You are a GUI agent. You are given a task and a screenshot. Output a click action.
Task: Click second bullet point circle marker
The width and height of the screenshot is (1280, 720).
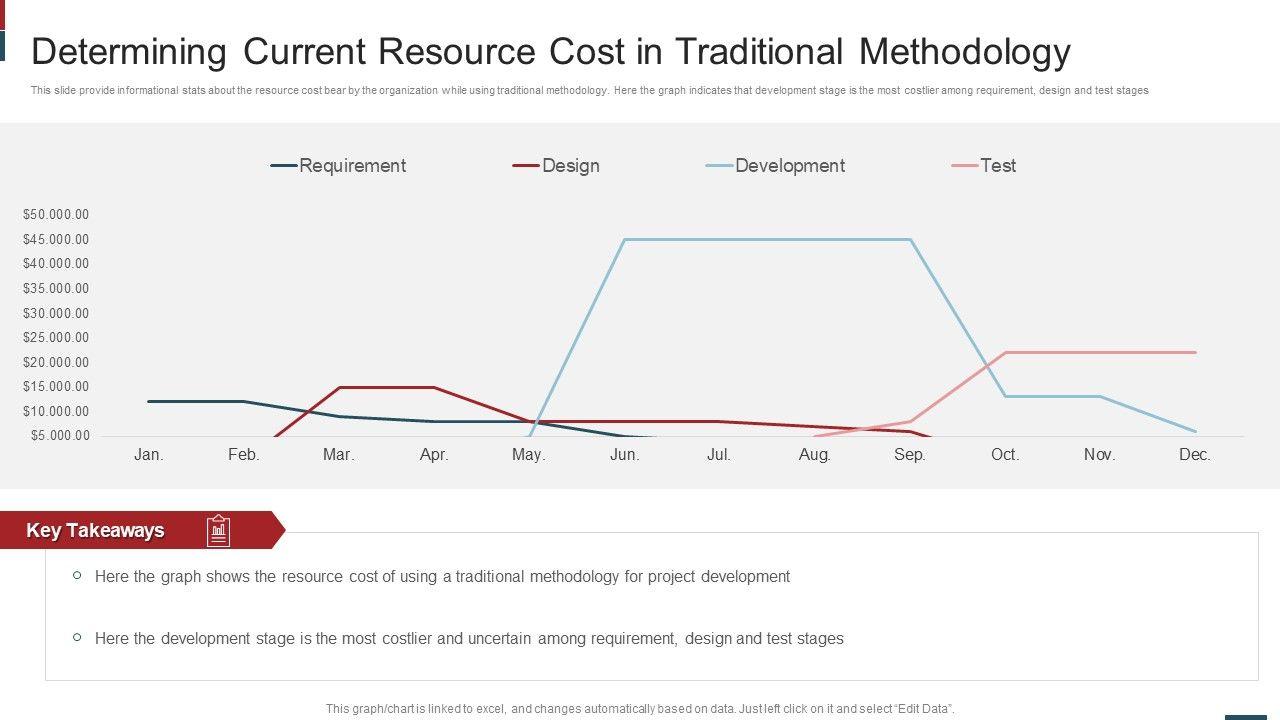click(77, 638)
